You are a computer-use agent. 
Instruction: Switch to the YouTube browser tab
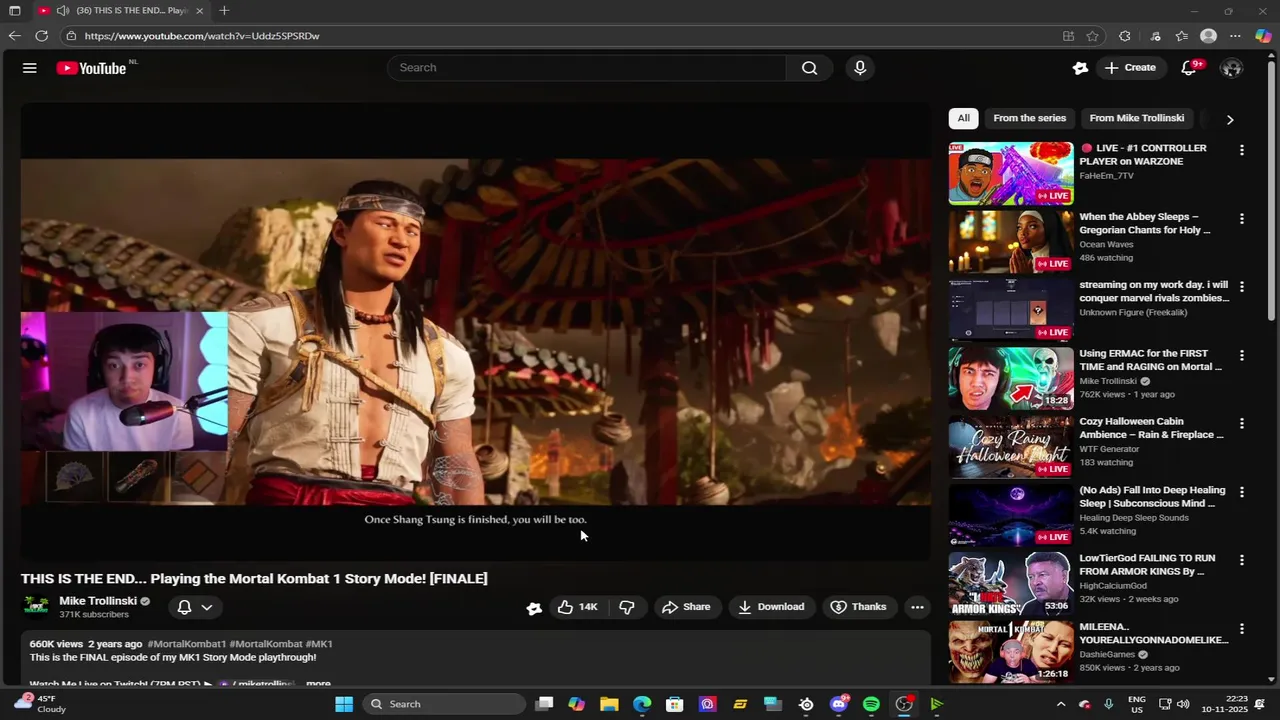122,10
